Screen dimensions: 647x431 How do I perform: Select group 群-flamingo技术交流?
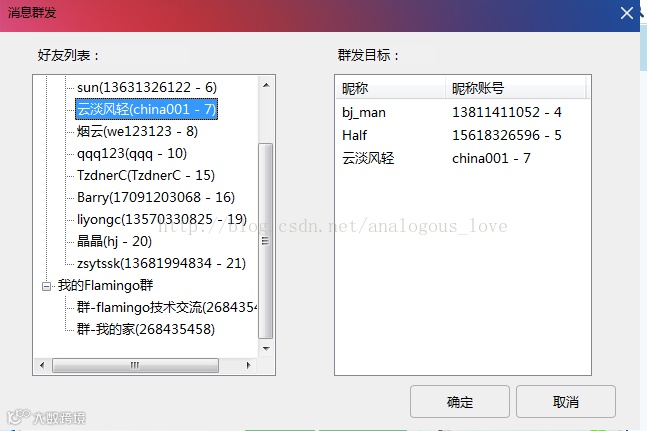(x=167, y=307)
